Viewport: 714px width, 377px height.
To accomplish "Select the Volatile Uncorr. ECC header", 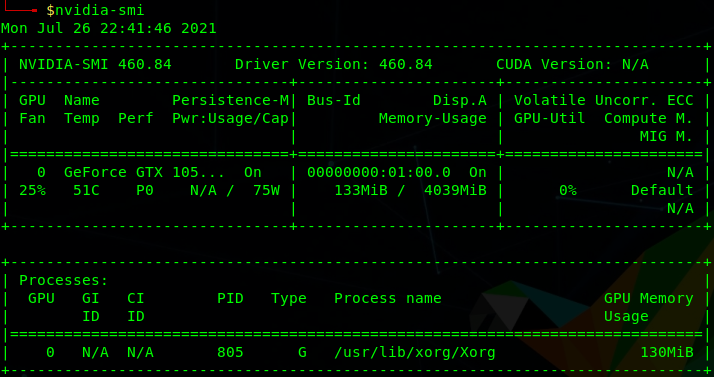I will pyautogui.click(x=604, y=101).
